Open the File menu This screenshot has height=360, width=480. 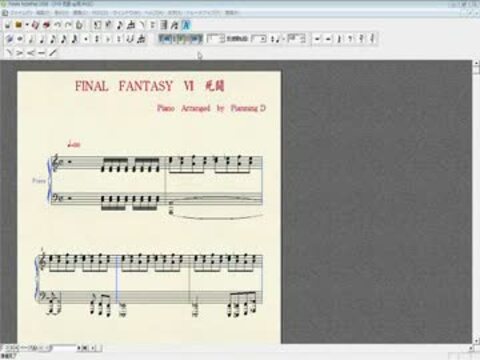pyautogui.click(x=21, y=13)
